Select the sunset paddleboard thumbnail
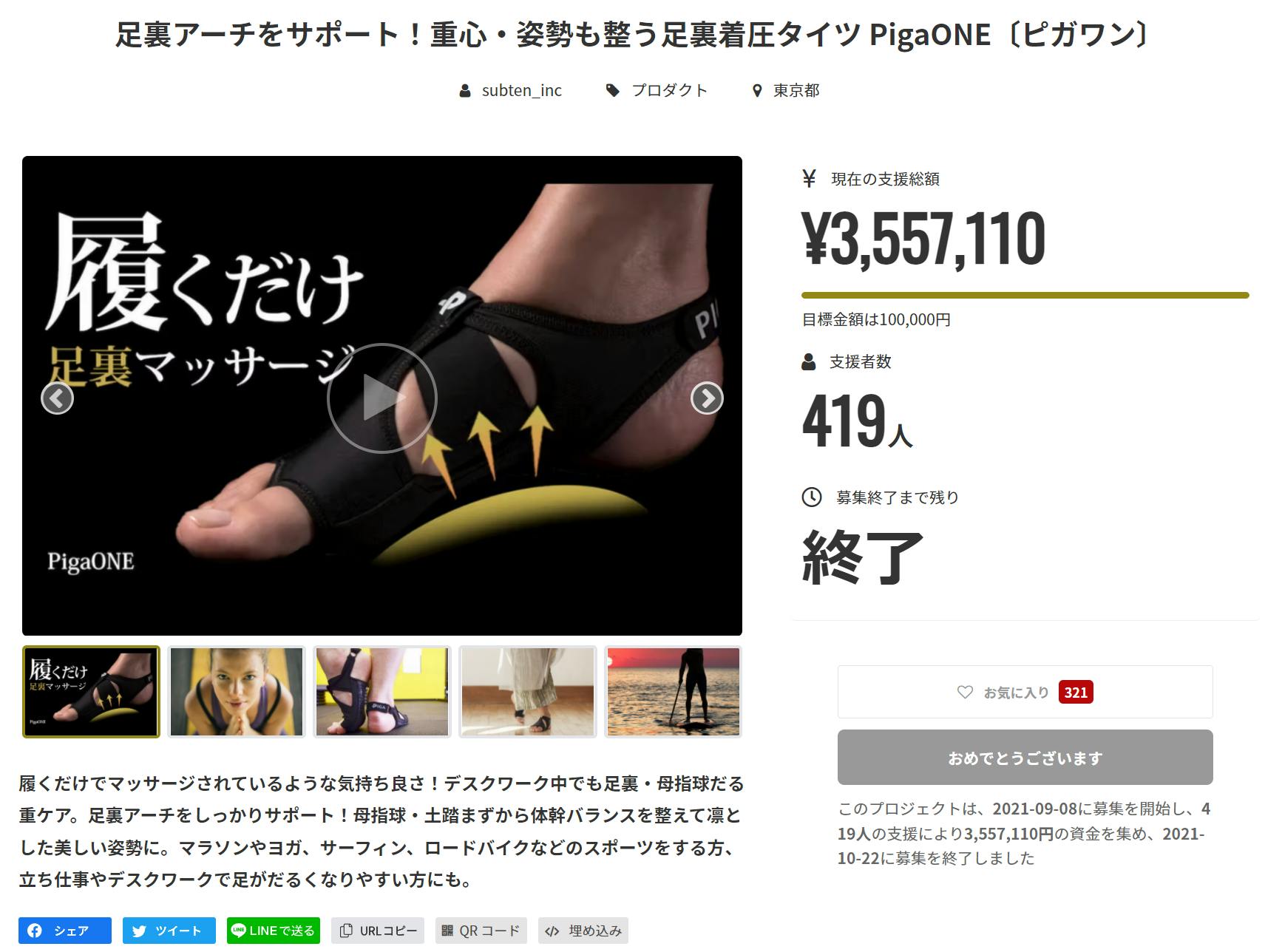 pyautogui.click(x=673, y=692)
